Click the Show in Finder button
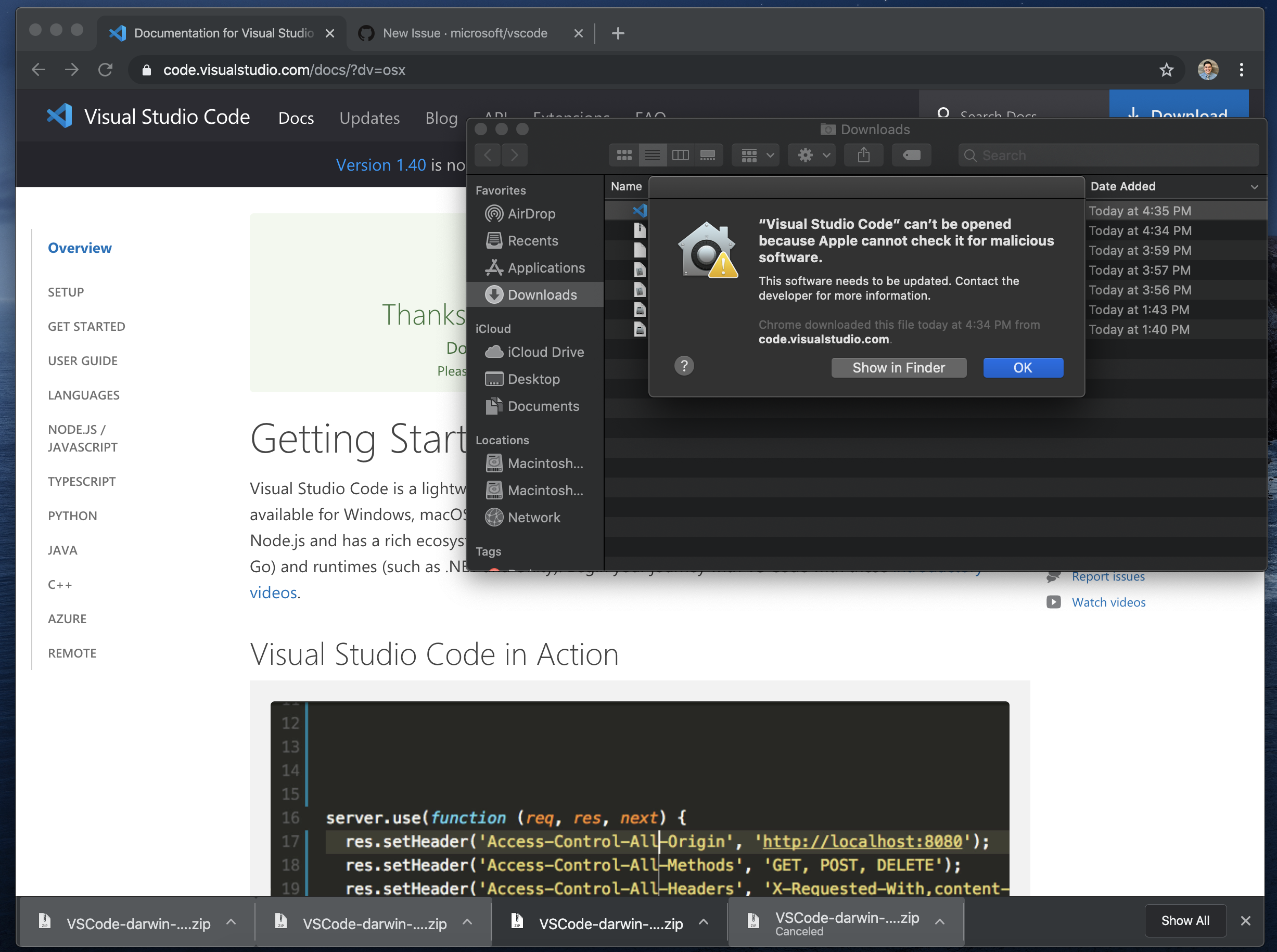Screen dimensions: 1277x952 pyautogui.click(x=898, y=367)
